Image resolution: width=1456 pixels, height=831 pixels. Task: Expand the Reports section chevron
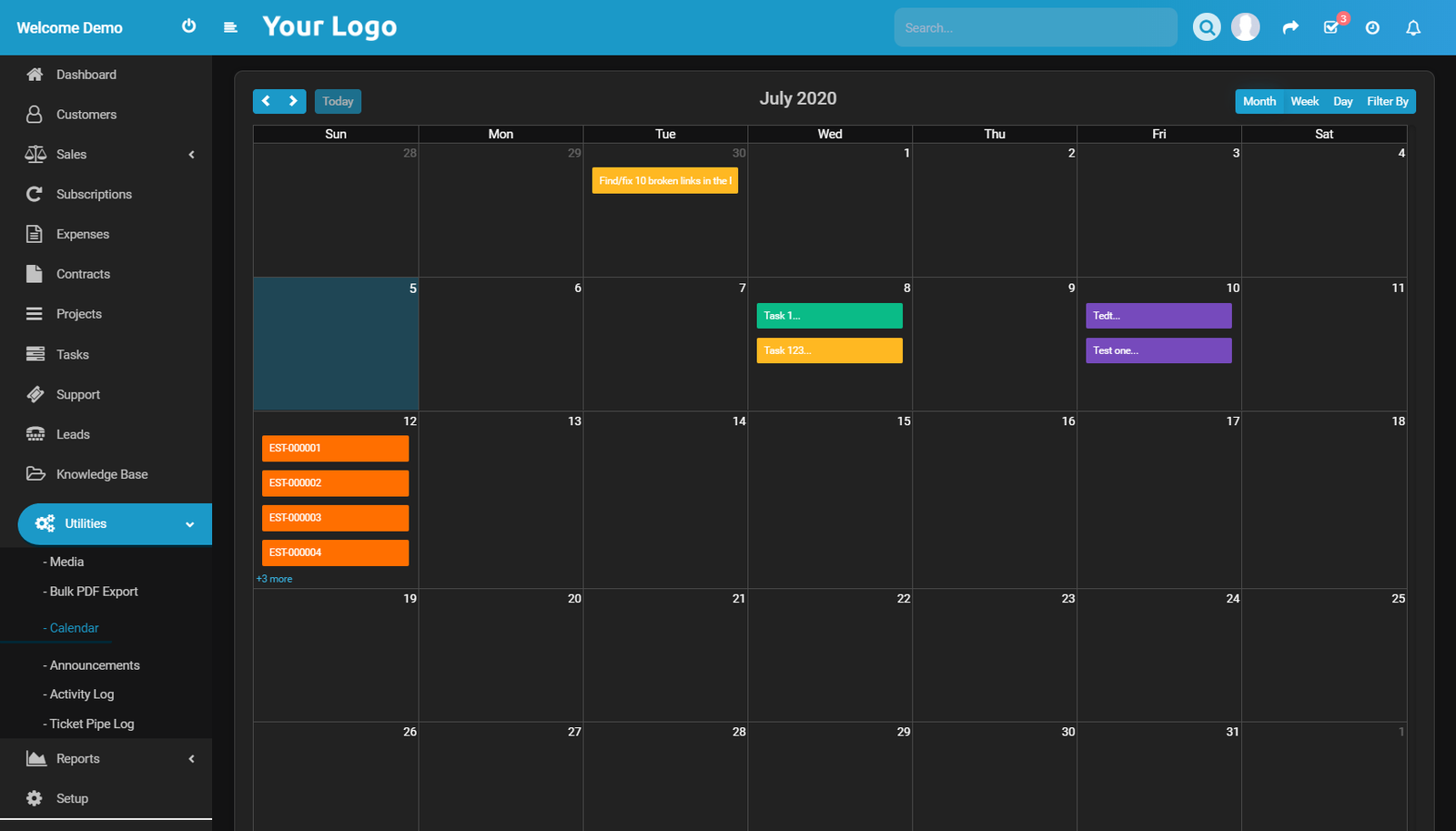point(191,758)
